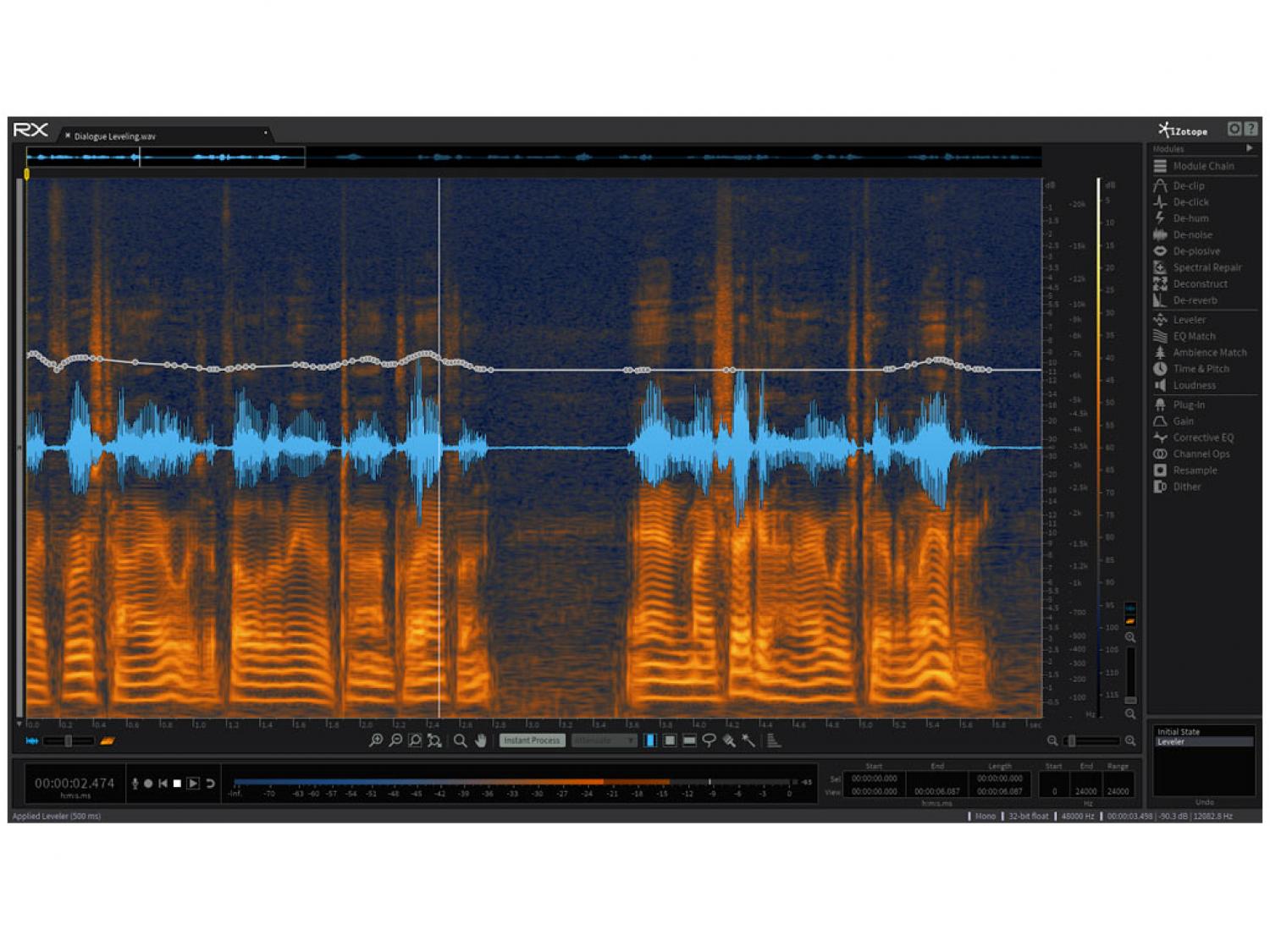Click the zoom in icon in toolbar

[x=376, y=740]
